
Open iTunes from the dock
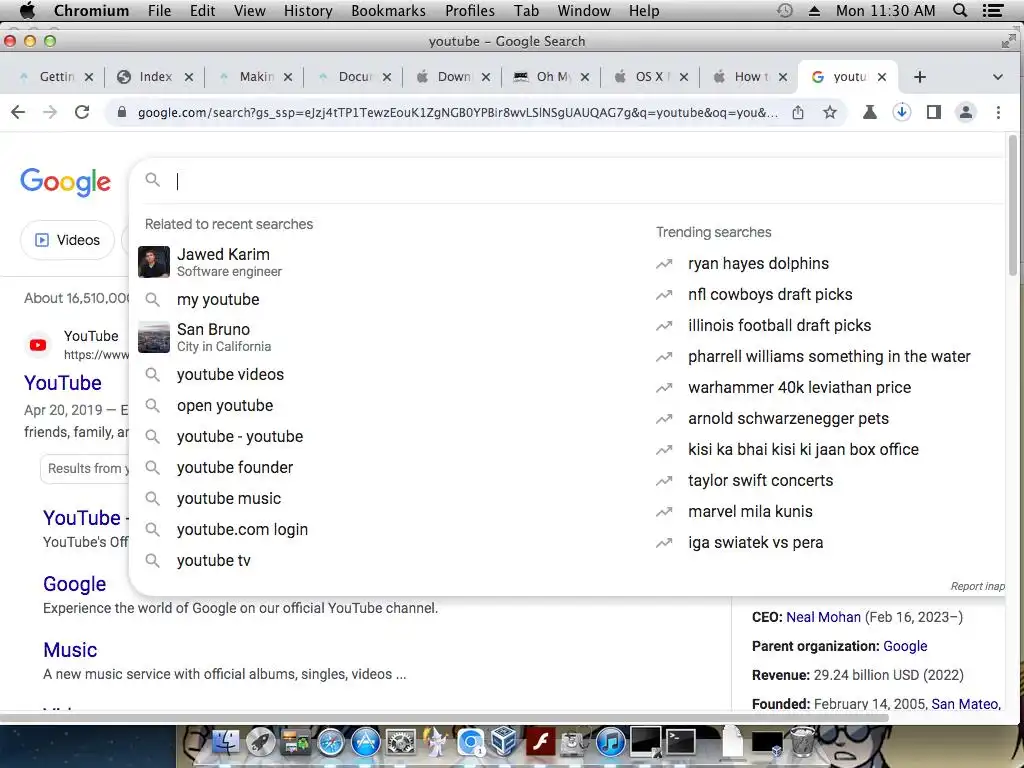click(611, 742)
